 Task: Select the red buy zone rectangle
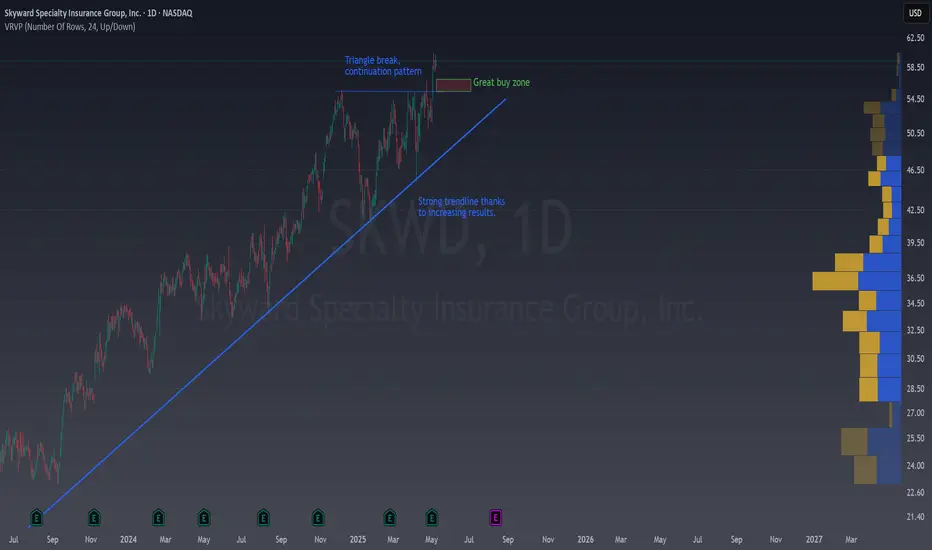(x=454, y=84)
